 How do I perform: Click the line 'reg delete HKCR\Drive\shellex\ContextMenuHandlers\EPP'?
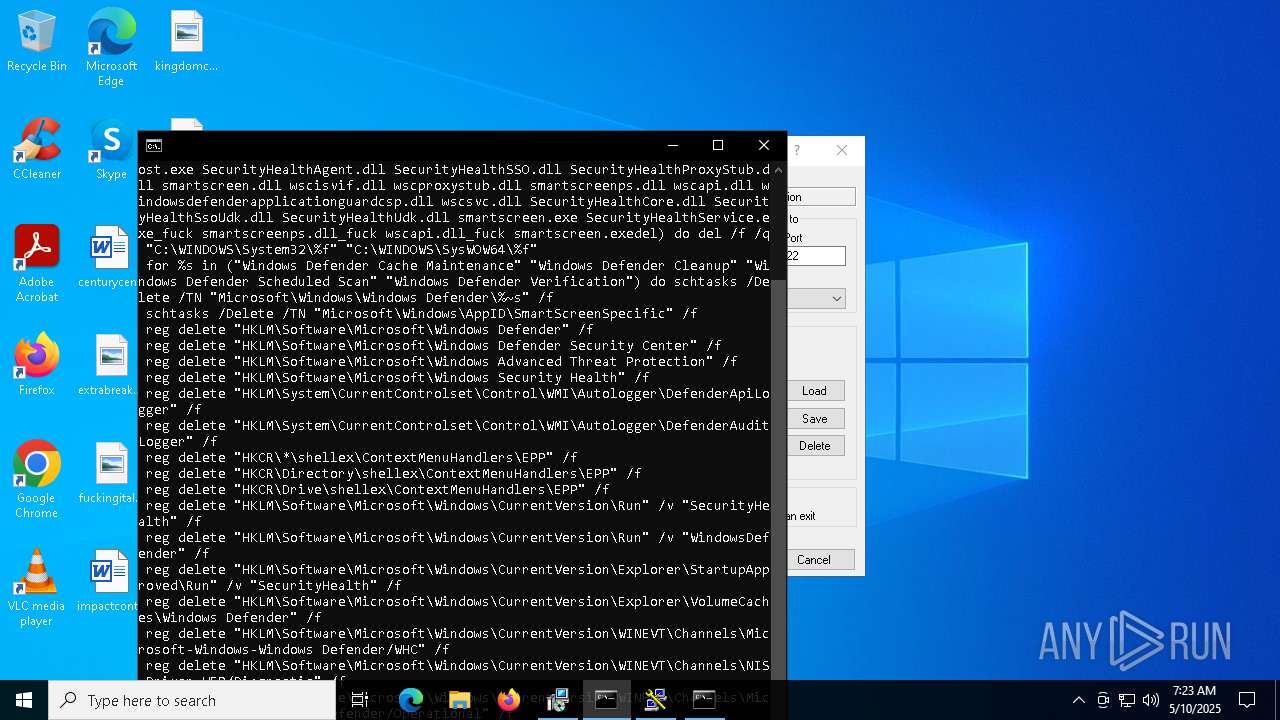tap(377, 490)
